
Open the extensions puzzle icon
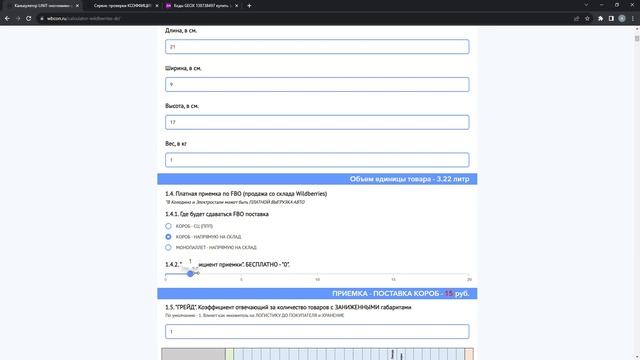[600, 18]
